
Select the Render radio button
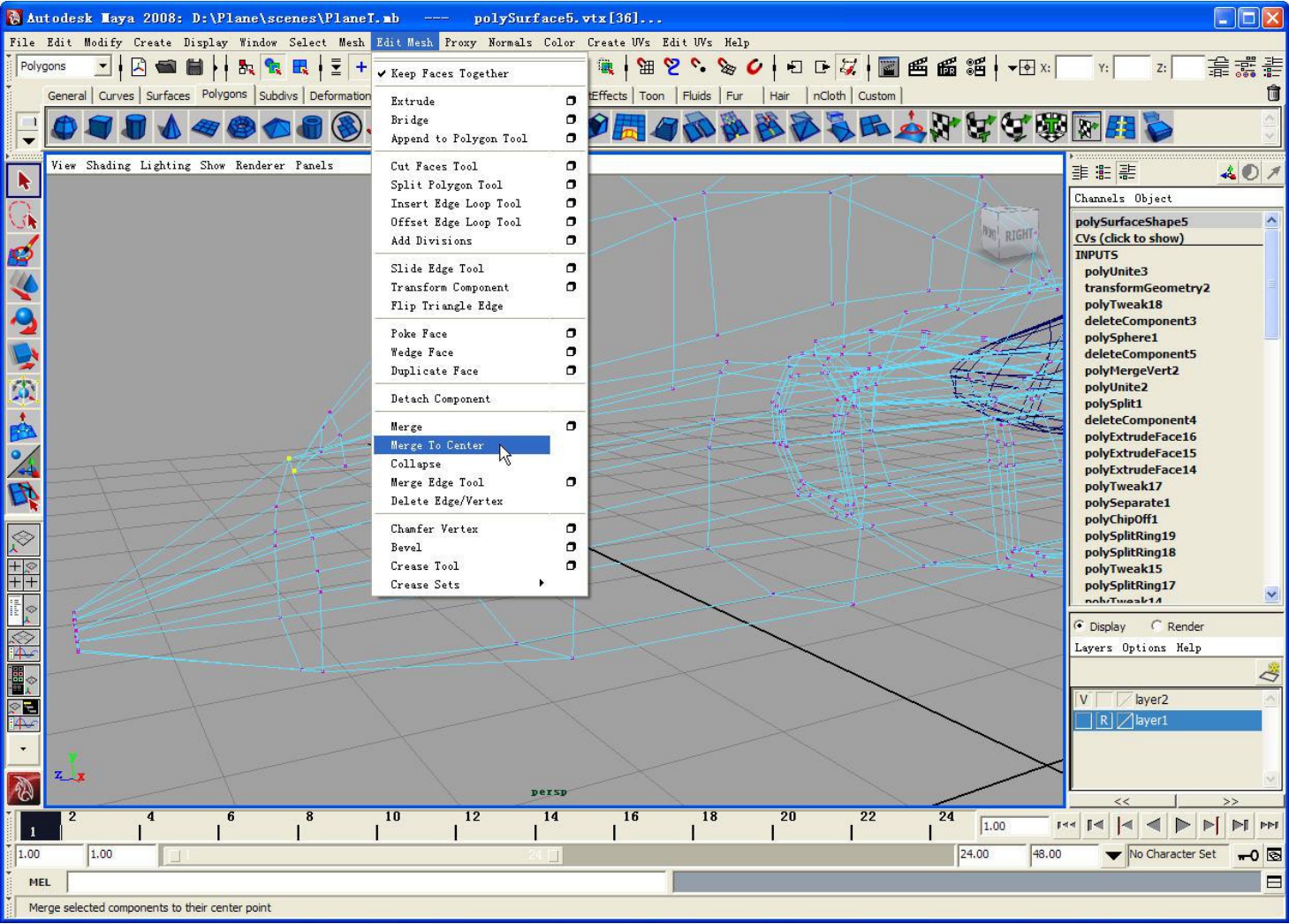tap(1156, 626)
